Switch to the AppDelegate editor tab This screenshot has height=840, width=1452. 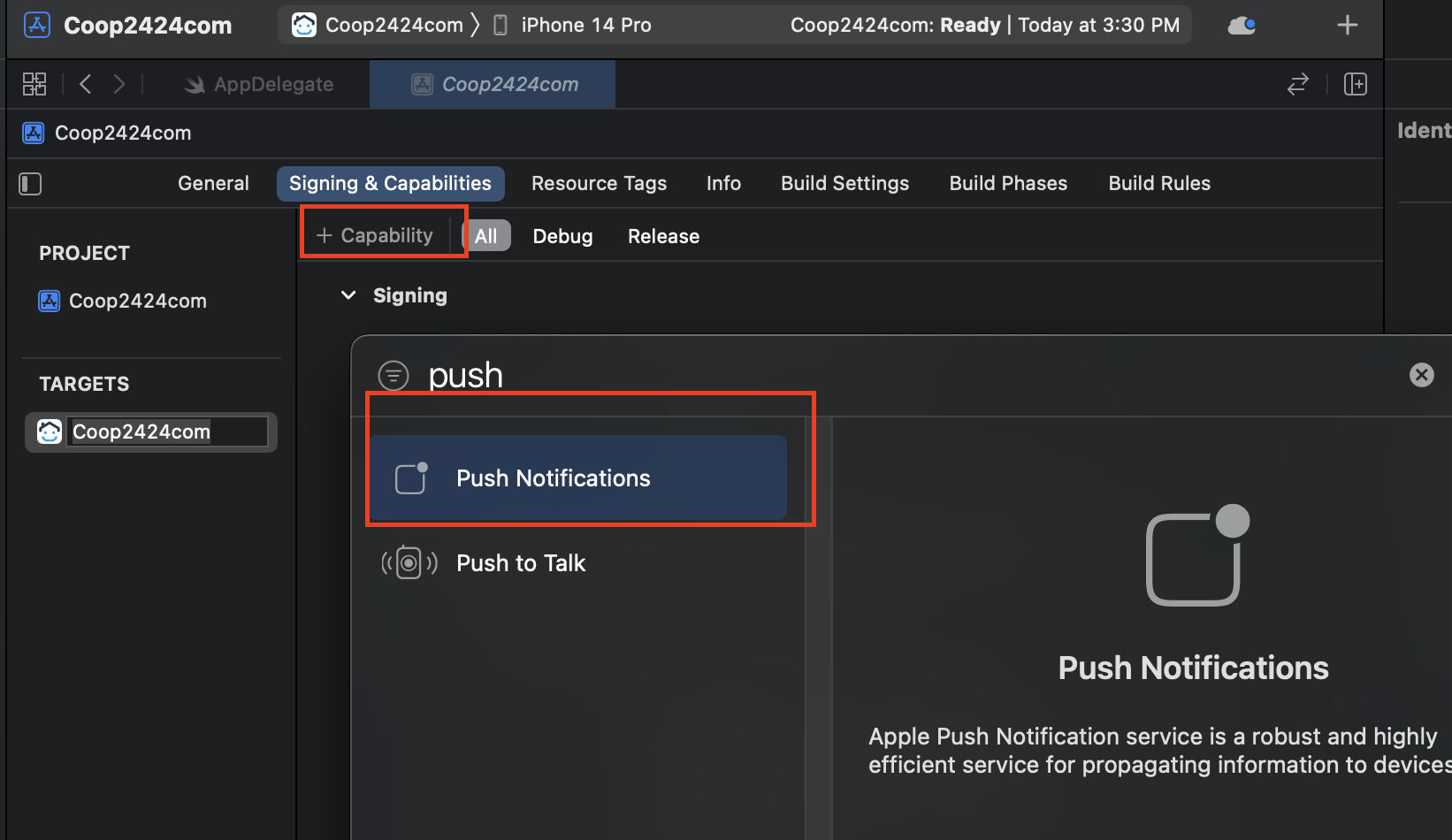click(x=259, y=84)
